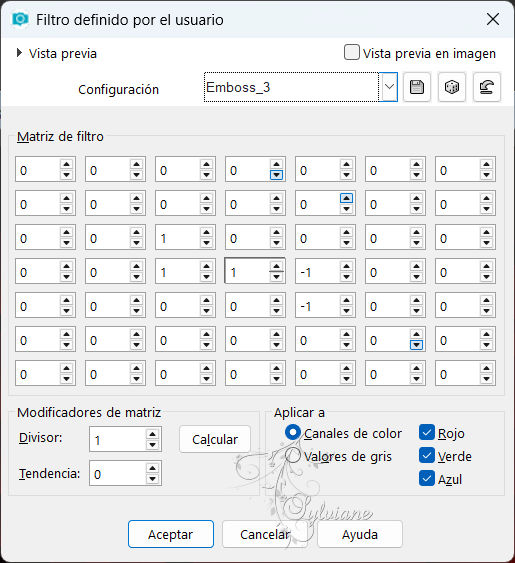Click the reset to default arrow icon
This screenshot has height=563, width=515.
[486, 87]
